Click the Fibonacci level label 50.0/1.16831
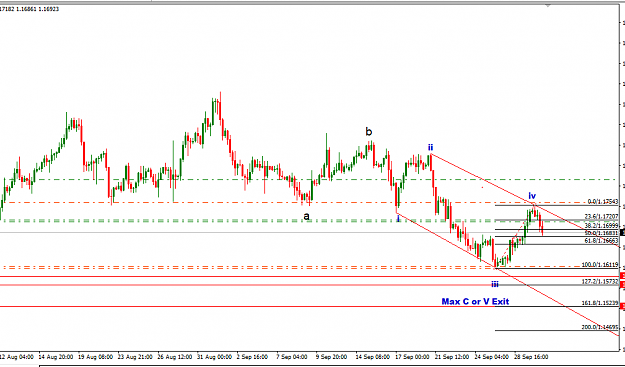The width and height of the screenshot is (625, 367). (x=601, y=233)
